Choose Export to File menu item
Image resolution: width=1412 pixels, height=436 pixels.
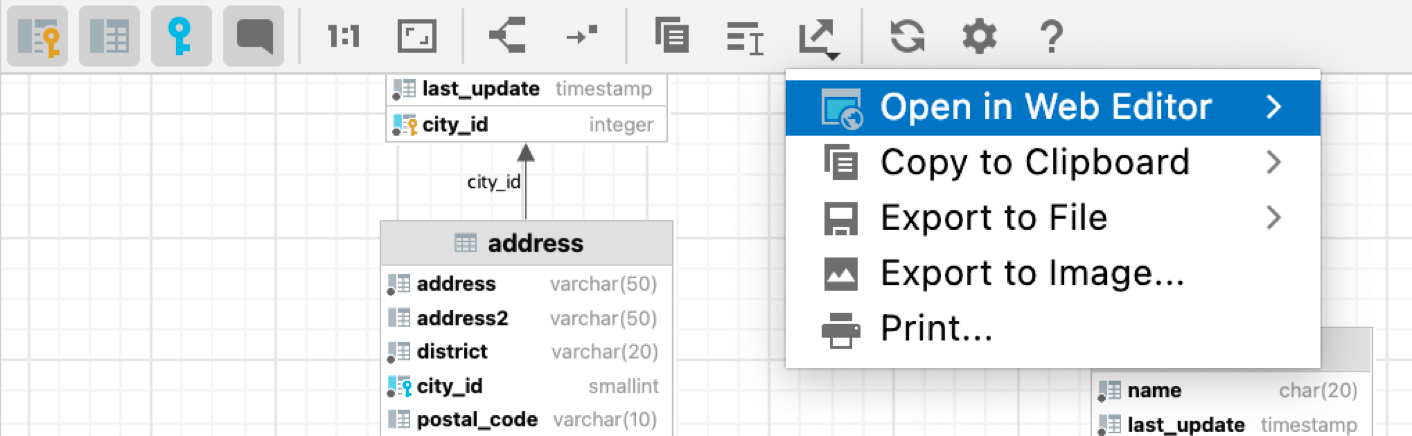1053,218
